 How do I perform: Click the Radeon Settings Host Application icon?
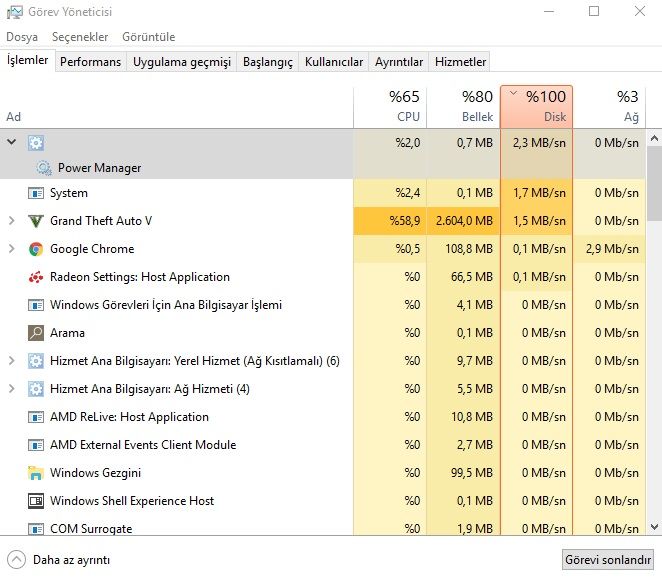[x=36, y=277]
